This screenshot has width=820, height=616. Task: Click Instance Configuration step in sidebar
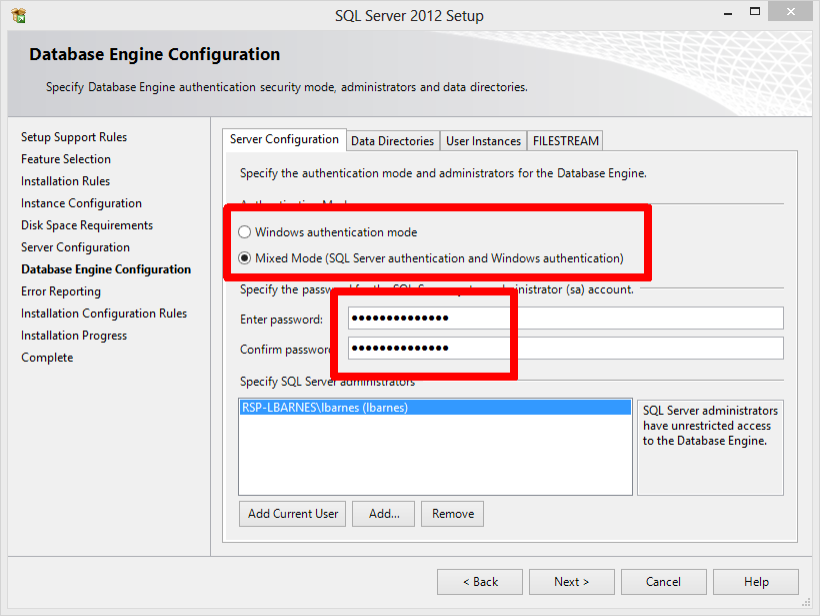pyautogui.click(x=81, y=203)
